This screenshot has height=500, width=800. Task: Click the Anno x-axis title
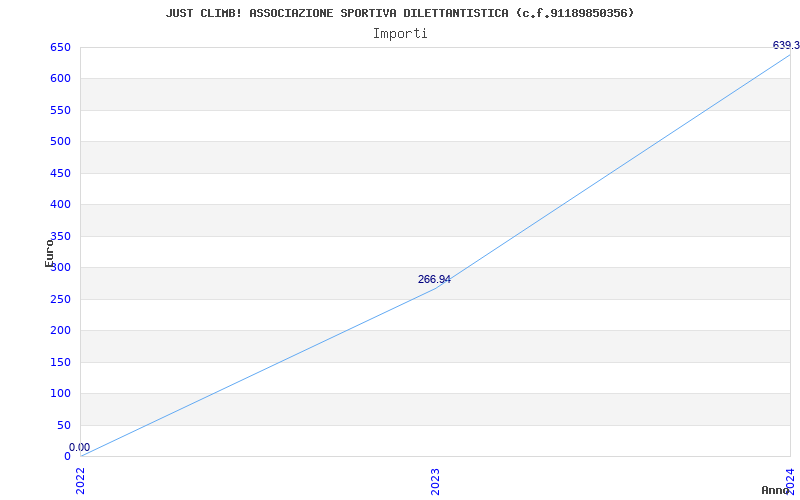click(775, 490)
